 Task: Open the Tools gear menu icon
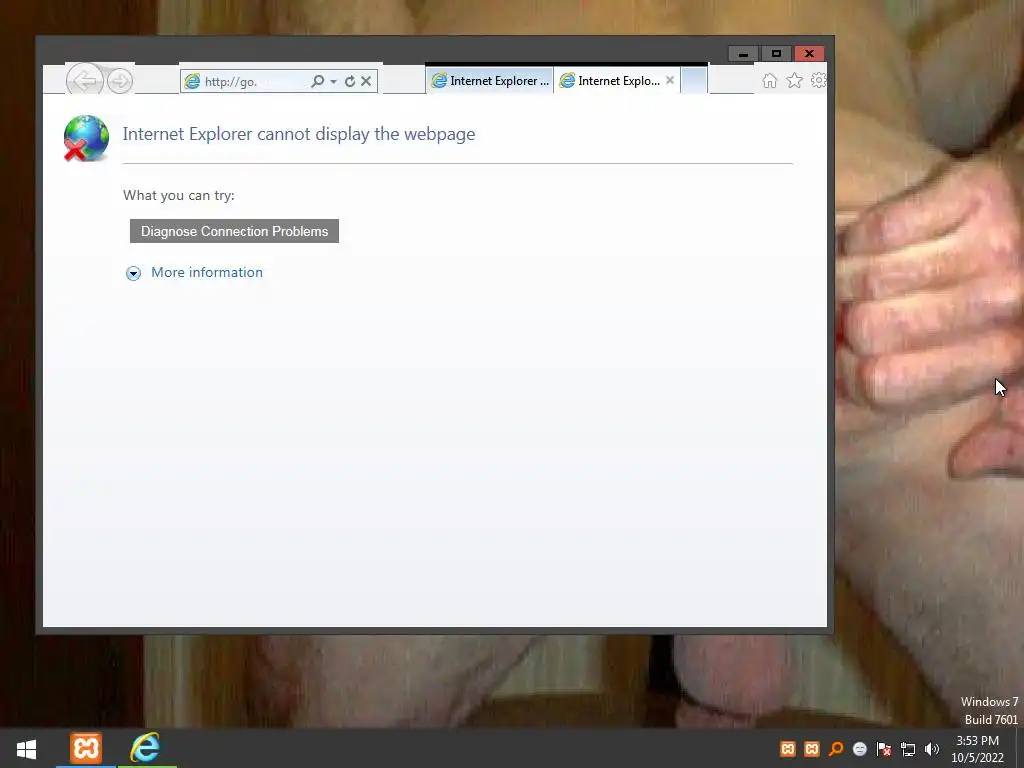818,80
